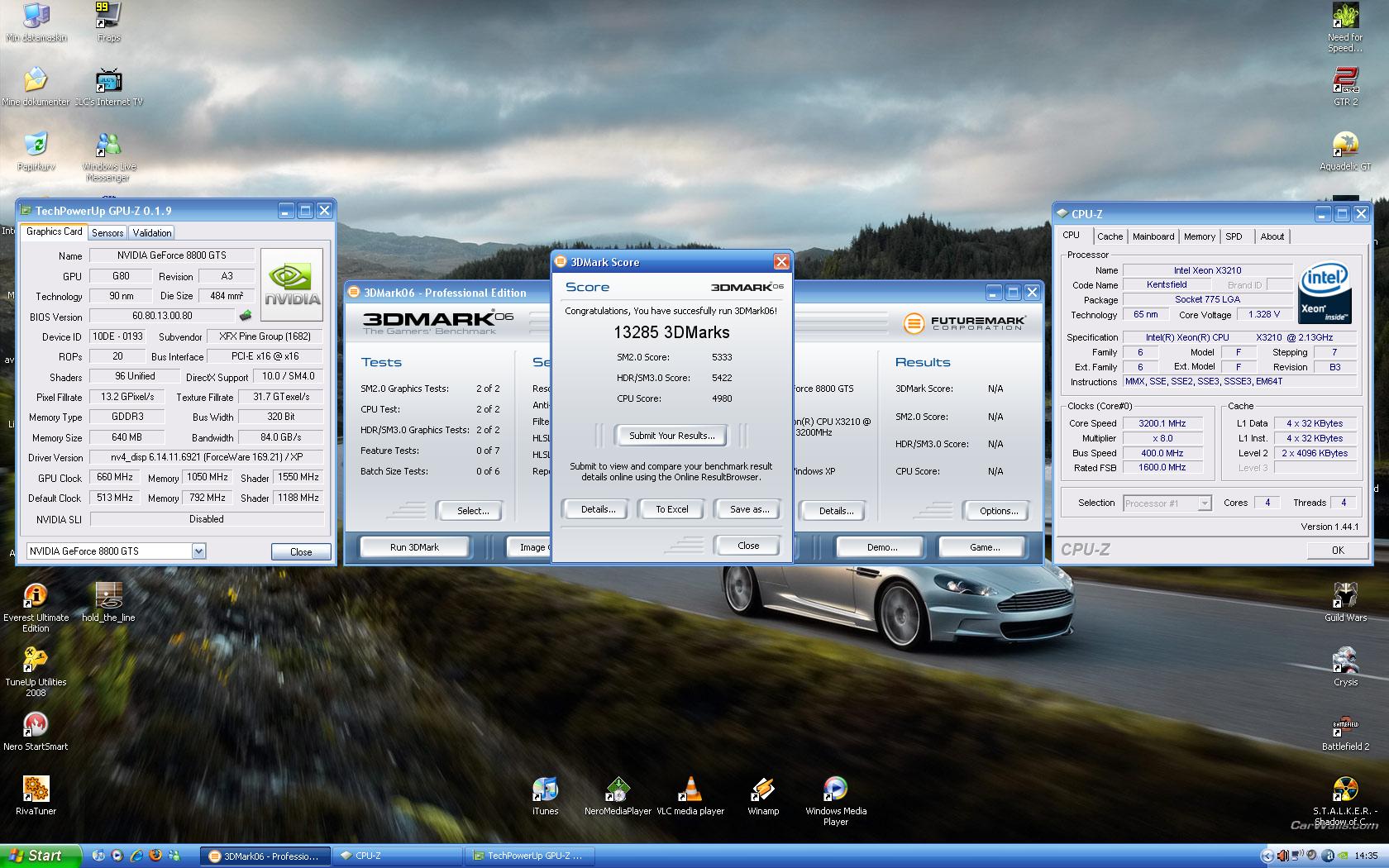Launch Windows Live Messenger desktop icon
This screenshot has width=1389, height=868.
click(x=108, y=157)
